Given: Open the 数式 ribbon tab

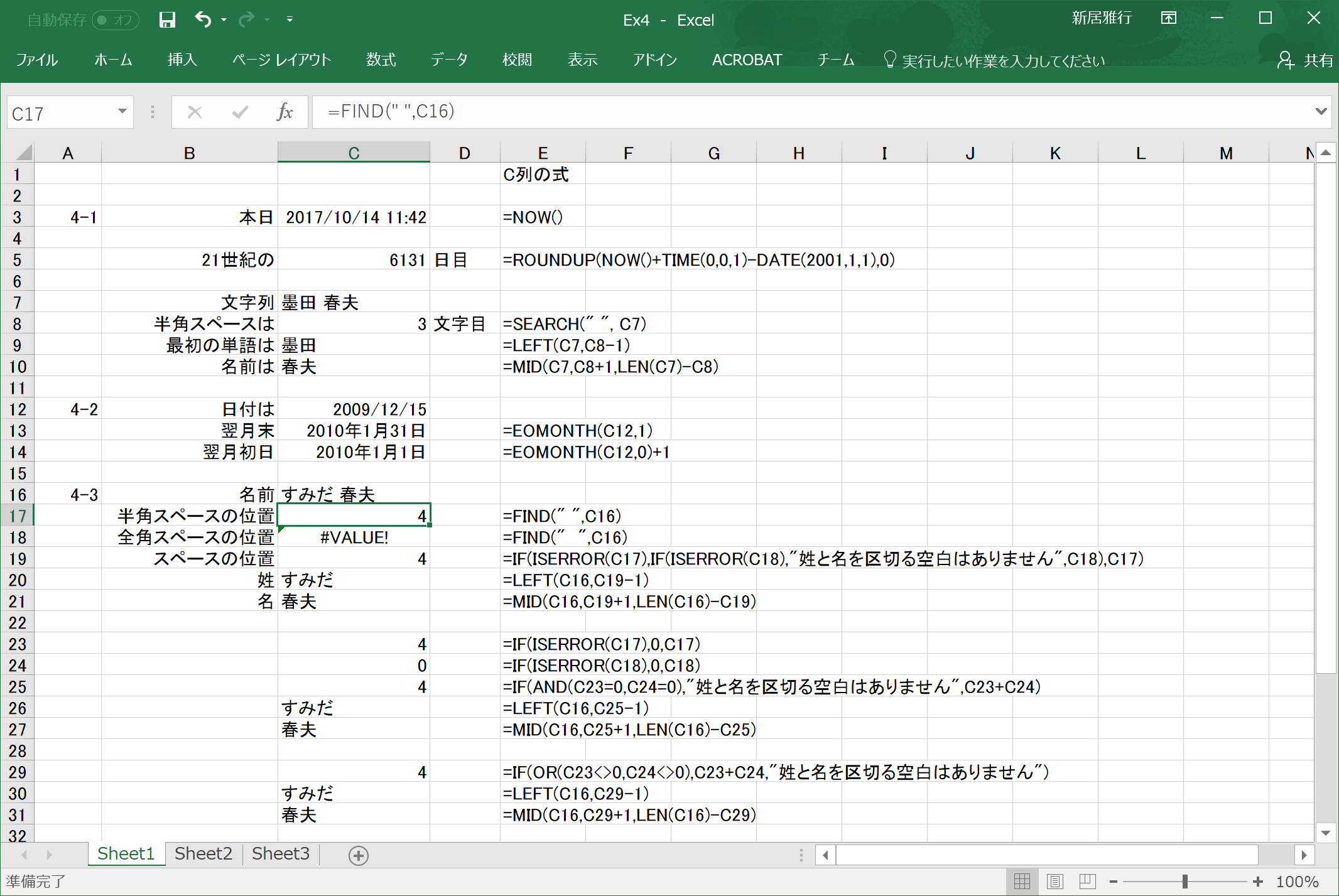Looking at the screenshot, I should pos(381,60).
